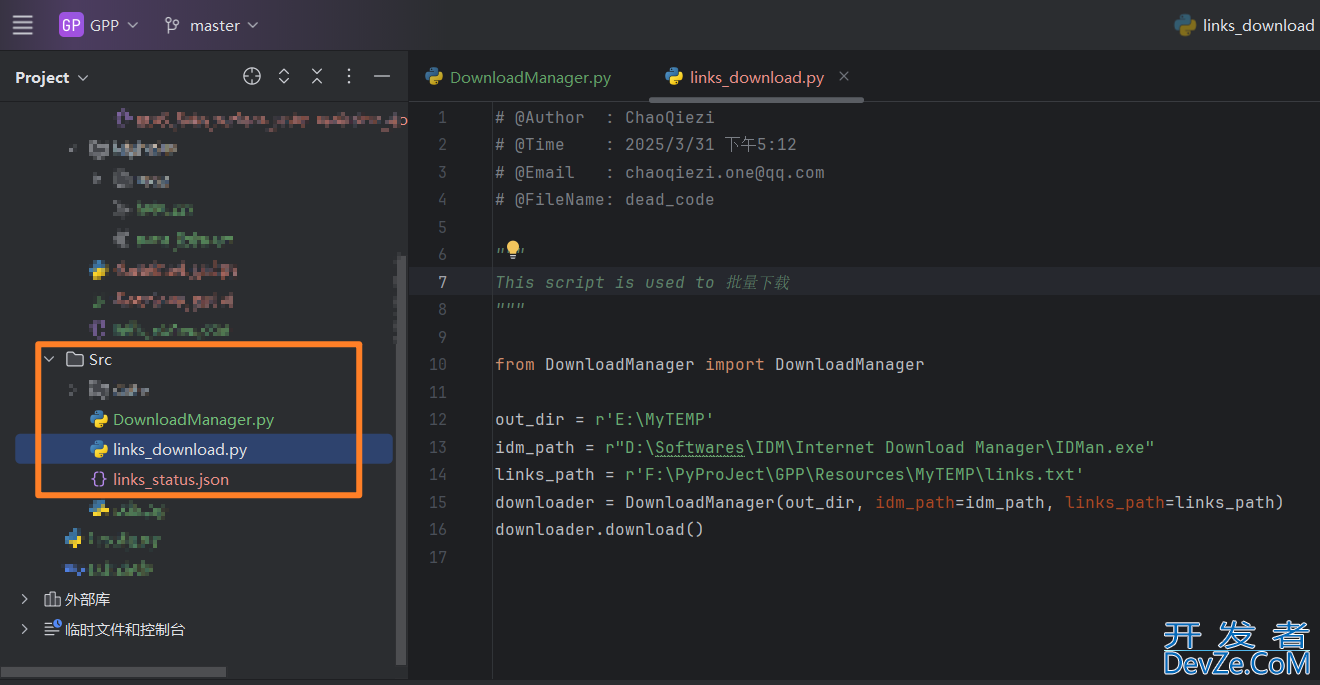Click the Python icon in the links_download.py tab
This screenshot has width=1320, height=685.
[674, 77]
